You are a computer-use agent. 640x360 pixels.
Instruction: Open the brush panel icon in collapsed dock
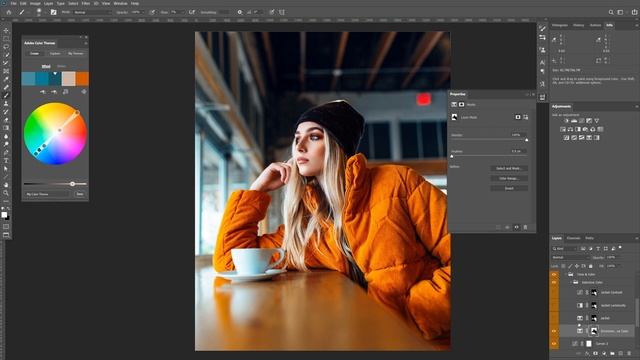click(542, 29)
